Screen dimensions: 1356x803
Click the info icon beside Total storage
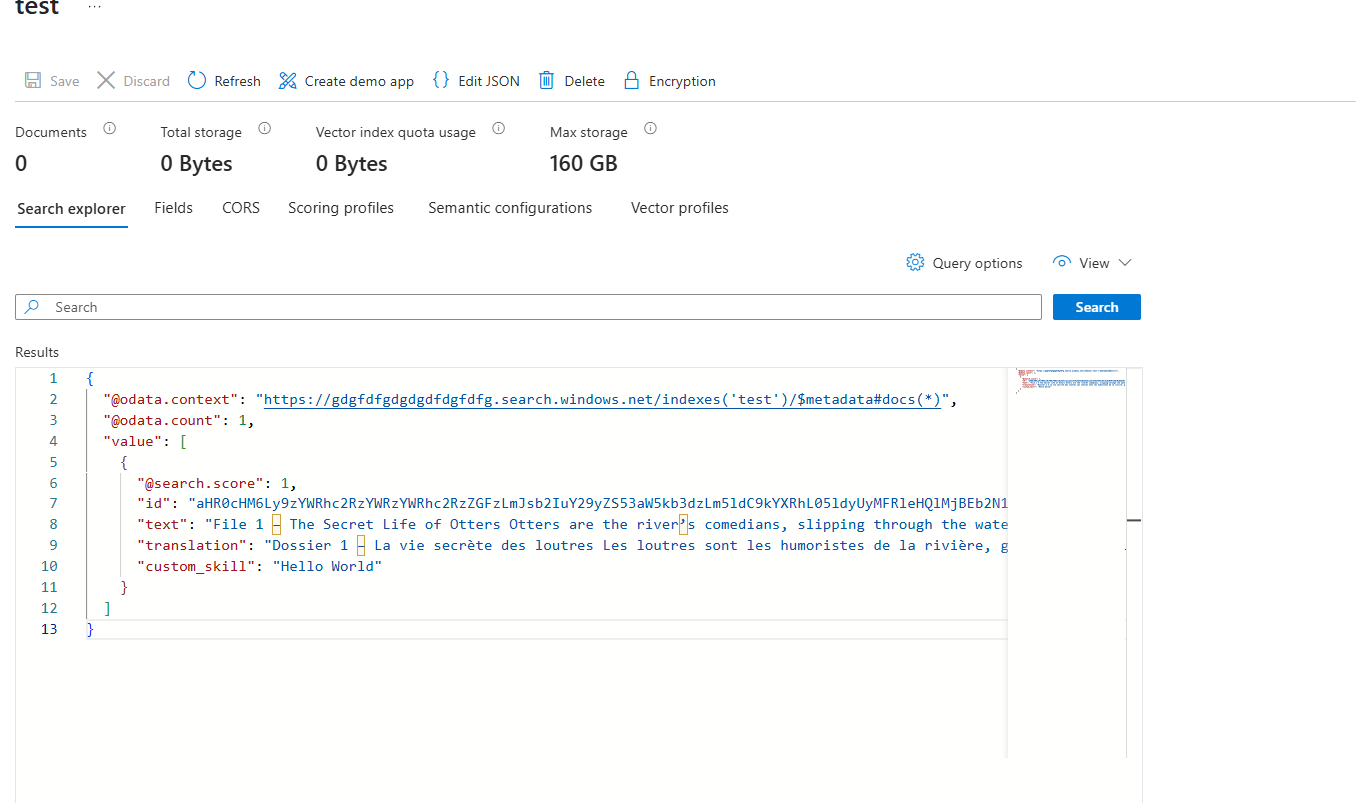(x=265, y=129)
